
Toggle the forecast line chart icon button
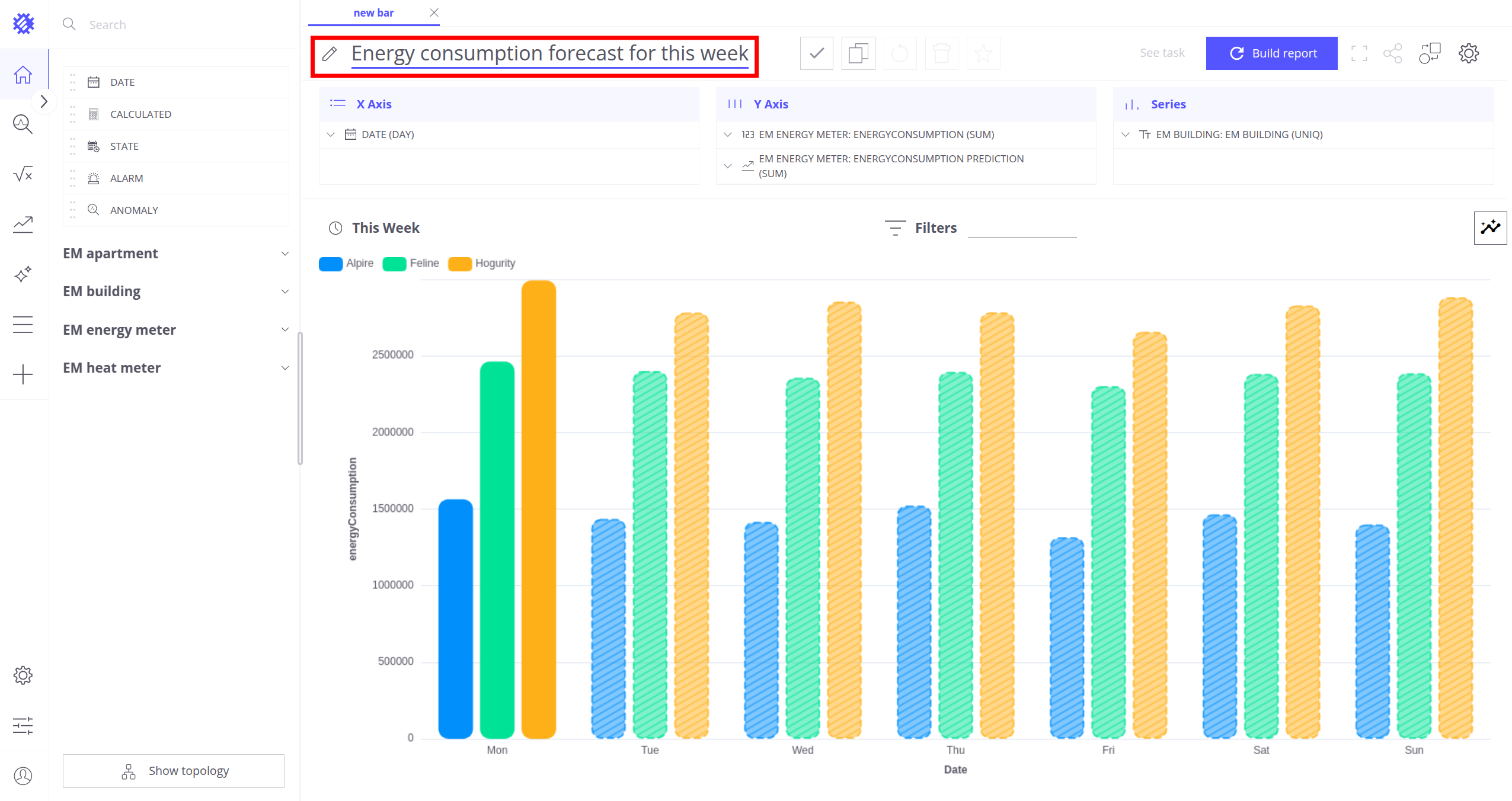(x=1489, y=228)
